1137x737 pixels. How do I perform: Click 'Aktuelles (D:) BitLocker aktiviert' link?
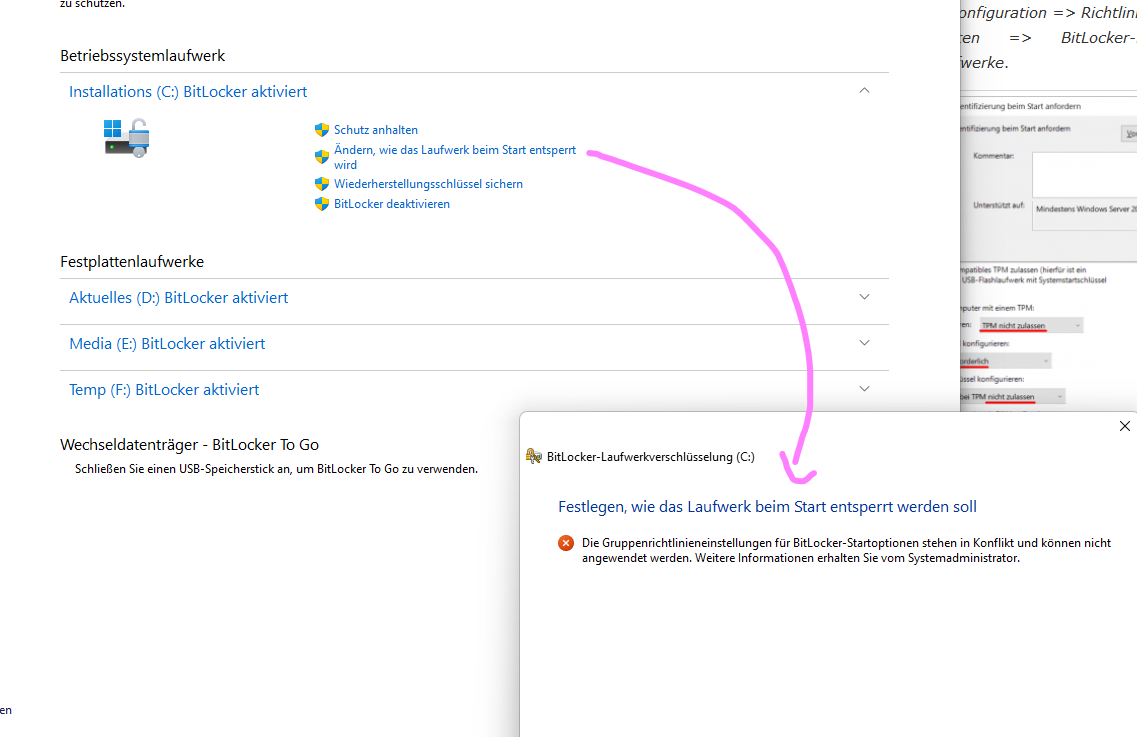[178, 298]
